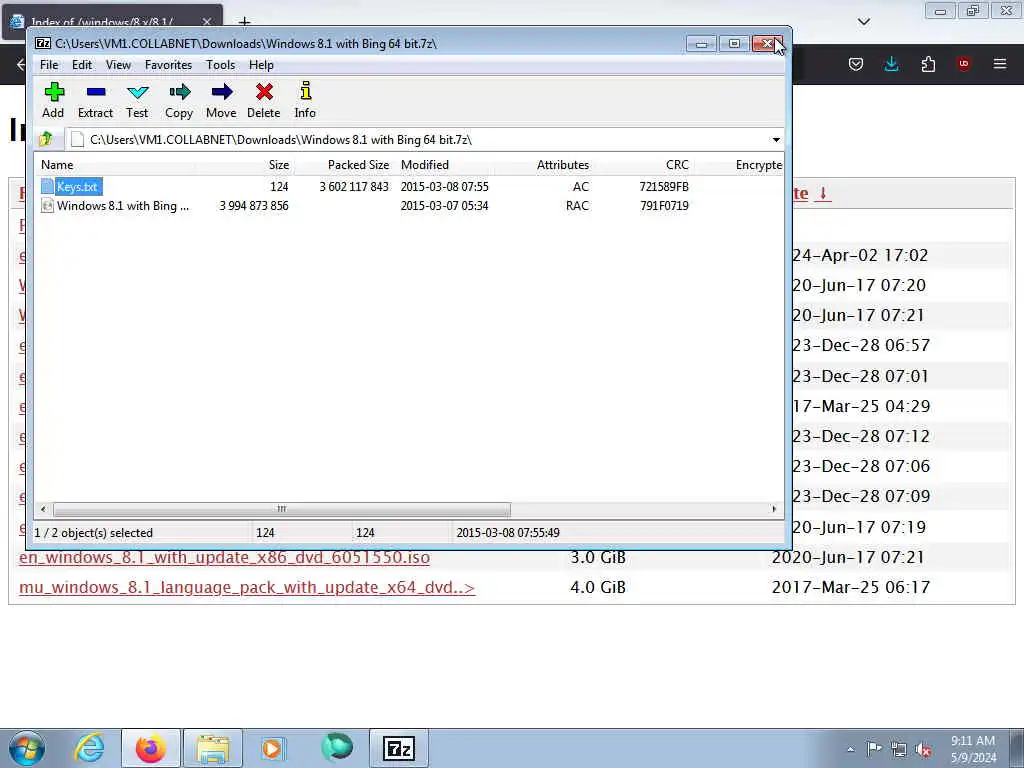Click packed size 3 602 117 843

(354, 187)
